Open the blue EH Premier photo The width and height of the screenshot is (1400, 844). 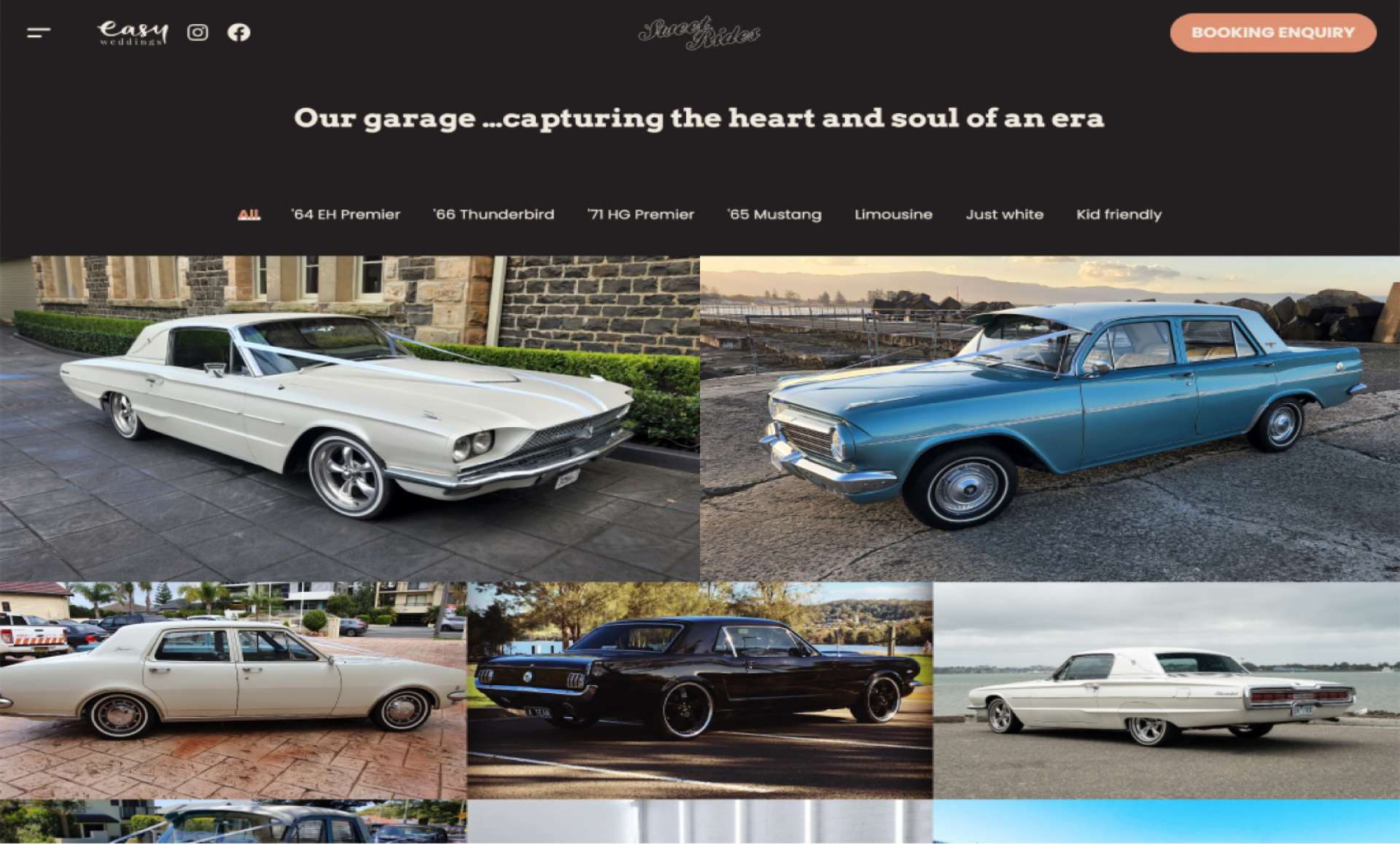click(1050, 418)
